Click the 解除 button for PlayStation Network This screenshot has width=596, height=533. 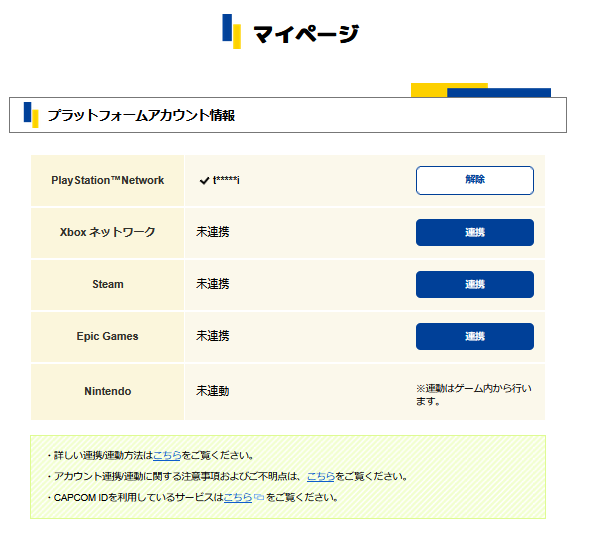pyautogui.click(x=474, y=180)
